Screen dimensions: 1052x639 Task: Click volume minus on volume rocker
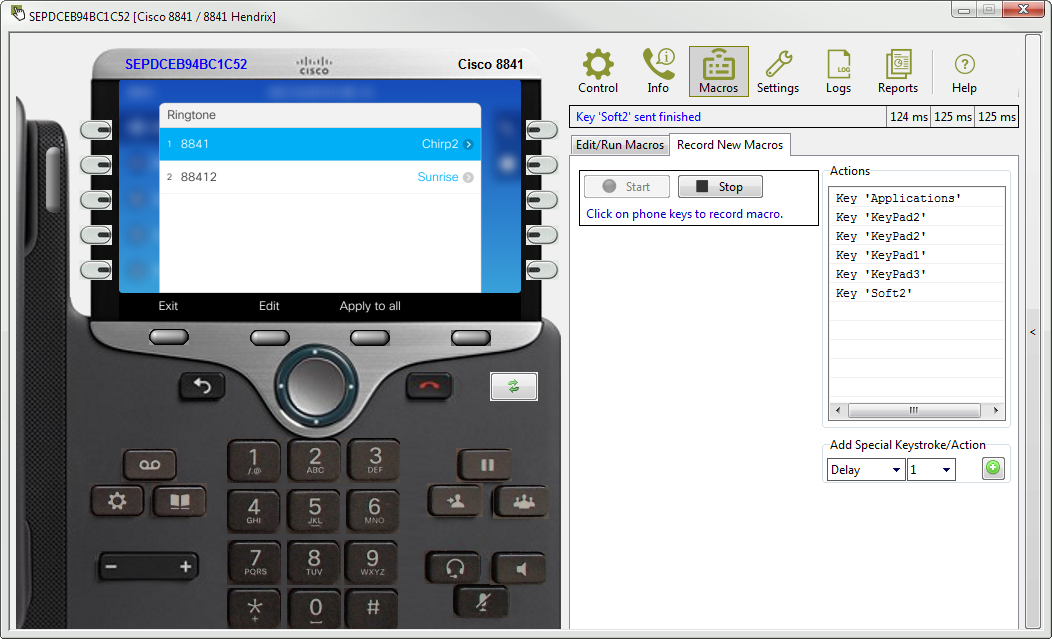pyautogui.click(x=112, y=567)
